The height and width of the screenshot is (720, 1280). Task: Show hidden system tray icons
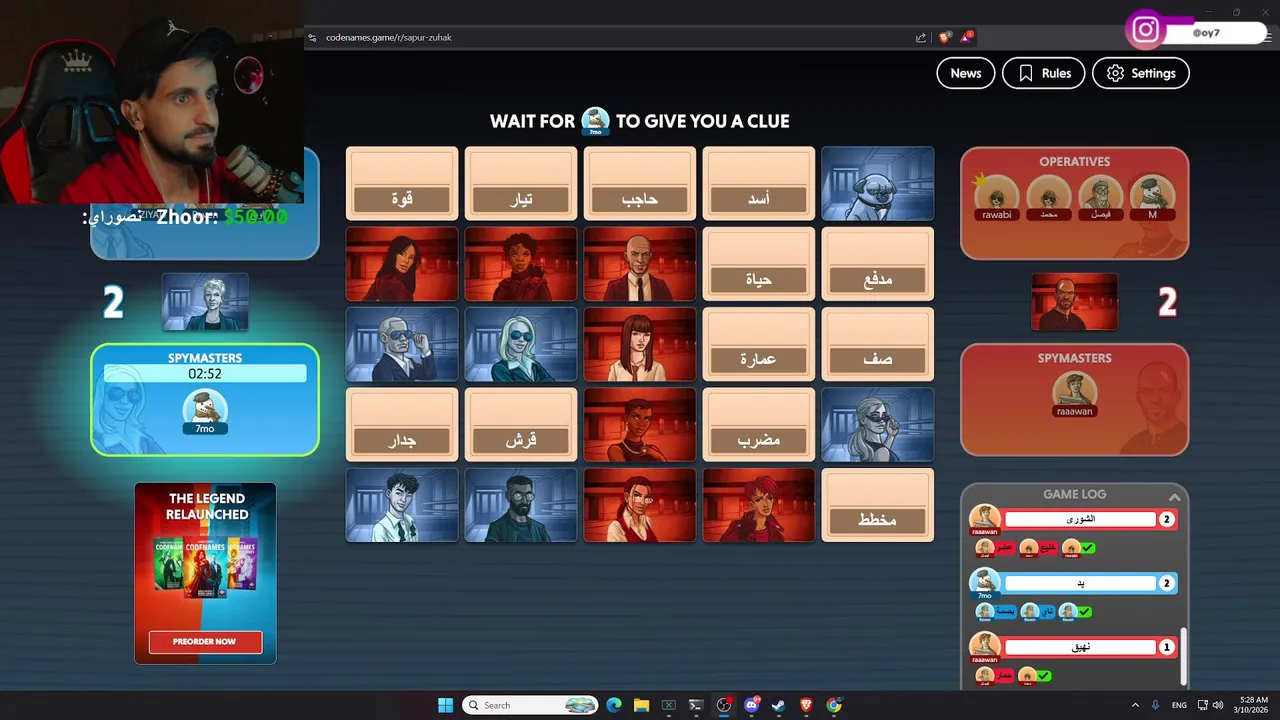[1135, 705]
